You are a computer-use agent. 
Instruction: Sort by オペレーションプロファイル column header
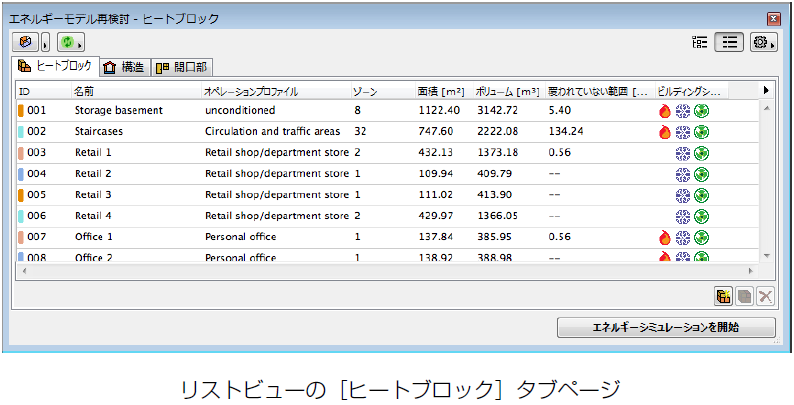pyautogui.click(x=276, y=91)
